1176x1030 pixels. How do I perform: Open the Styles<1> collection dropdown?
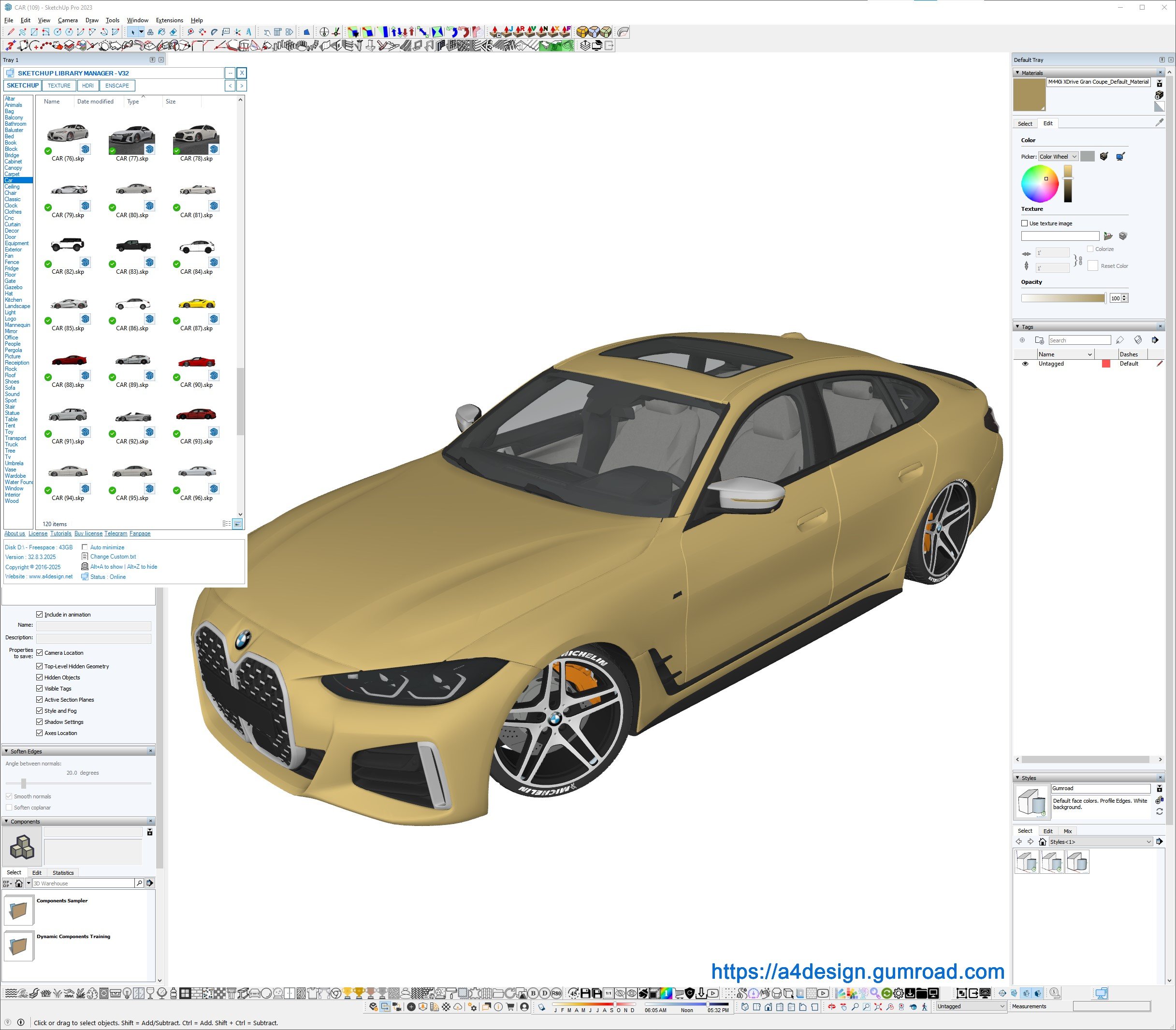[1100, 842]
